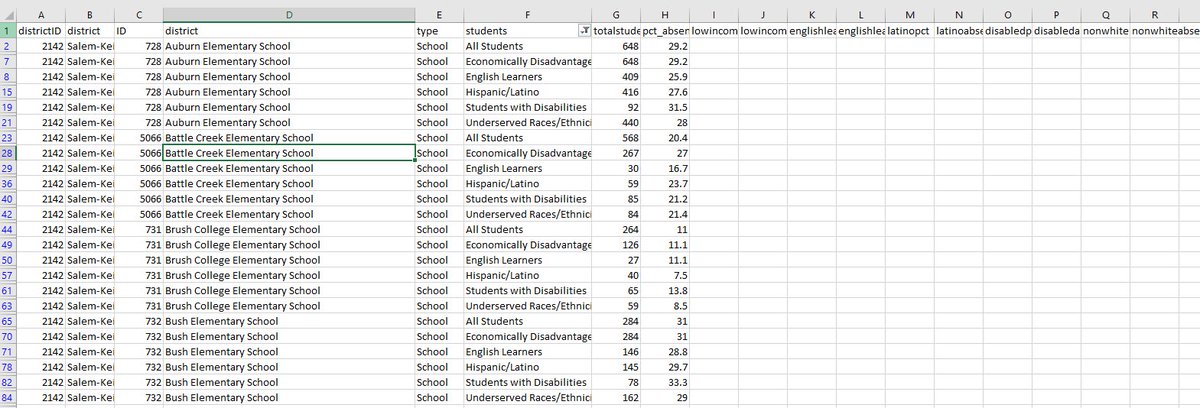
Task: Click the latinopct header cell
Action: (x=910, y=32)
